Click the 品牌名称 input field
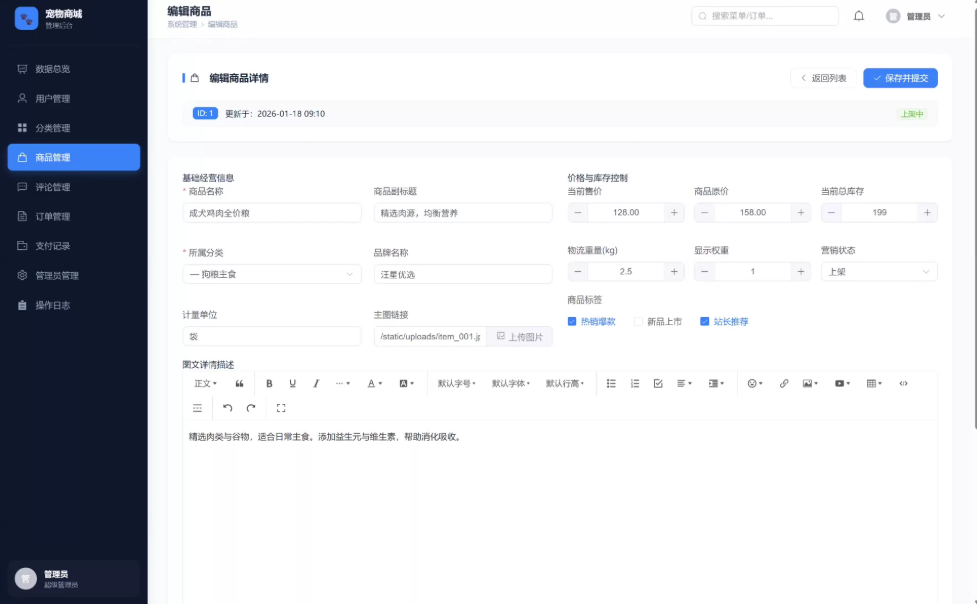 coord(463,274)
